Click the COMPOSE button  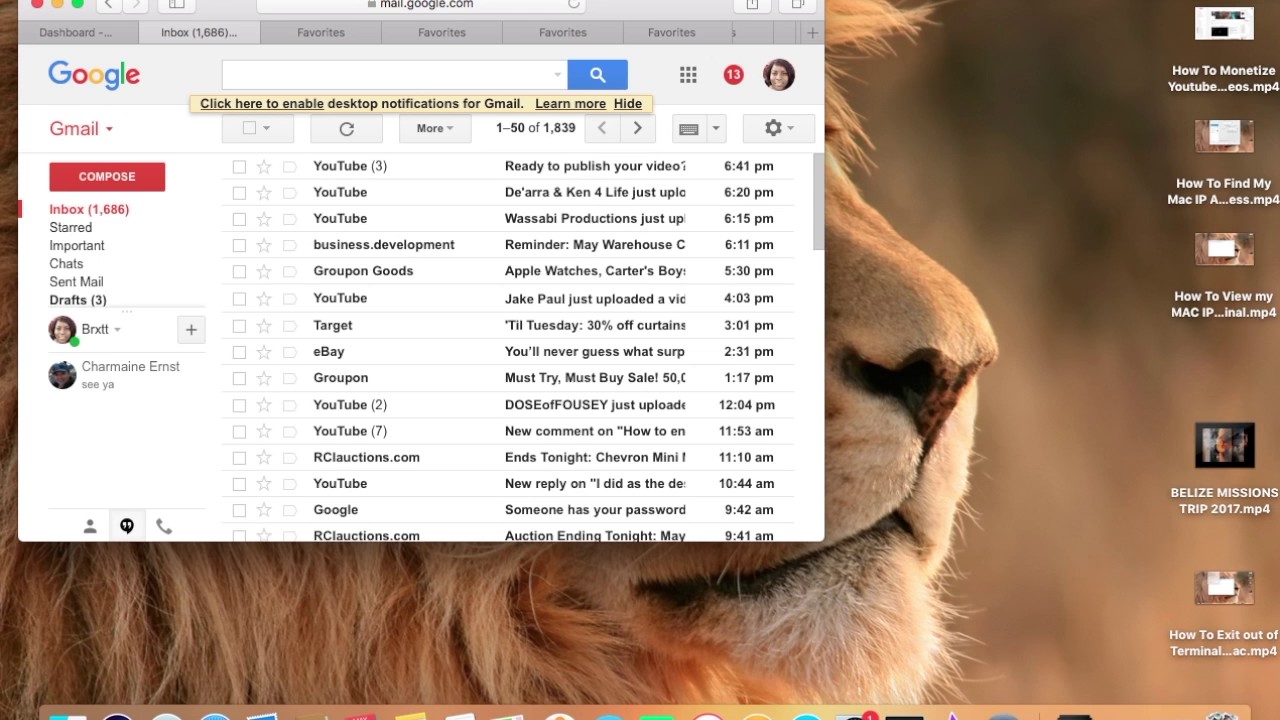pos(107,176)
